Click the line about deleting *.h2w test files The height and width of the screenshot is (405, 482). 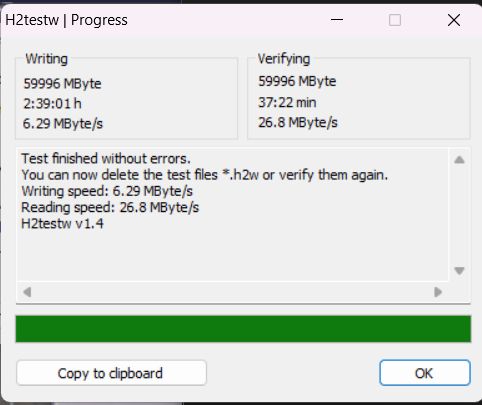pyautogui.click(x=205, y=175)
